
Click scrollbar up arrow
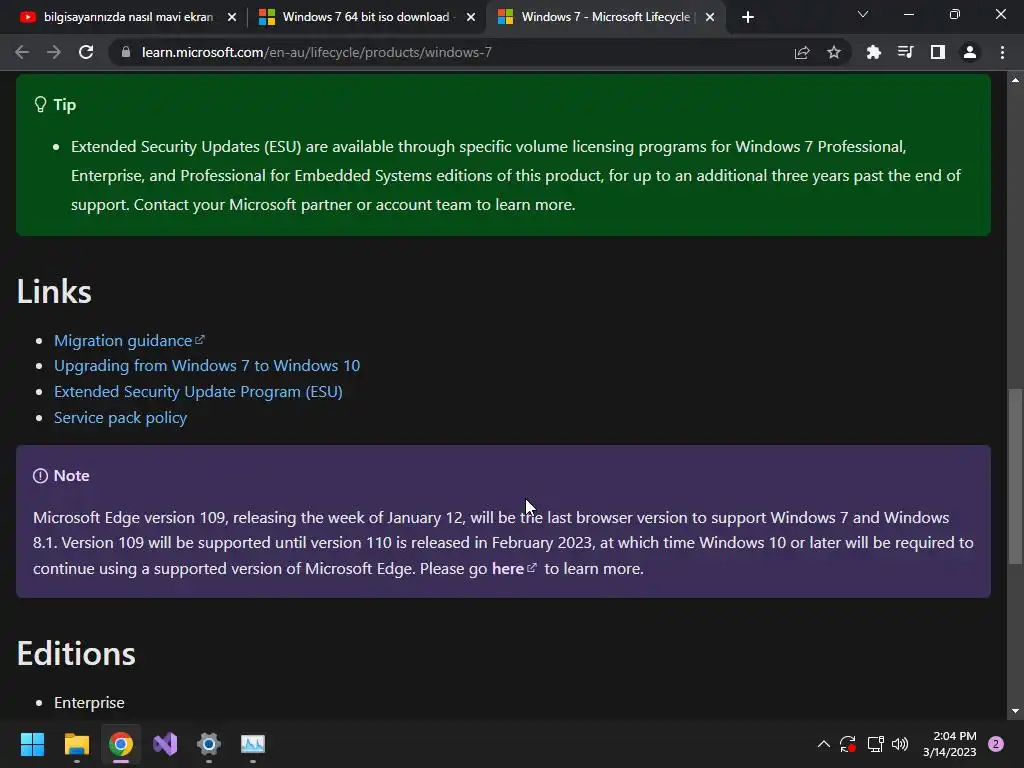1015,80
